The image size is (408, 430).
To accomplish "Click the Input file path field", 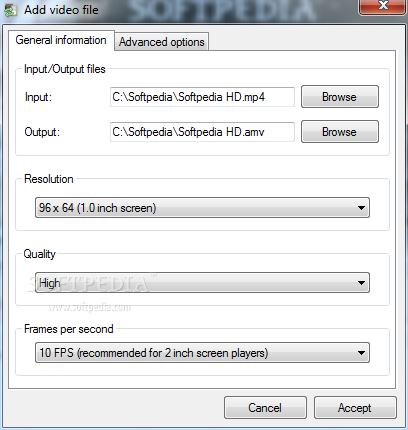I will coord(202,97).
